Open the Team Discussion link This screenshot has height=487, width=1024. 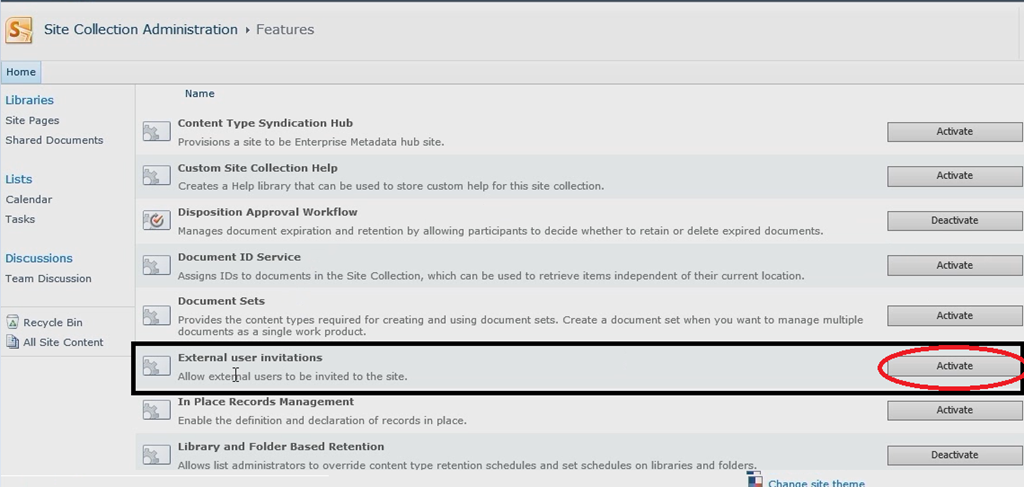pyautogui.click(x=48, y=278)
